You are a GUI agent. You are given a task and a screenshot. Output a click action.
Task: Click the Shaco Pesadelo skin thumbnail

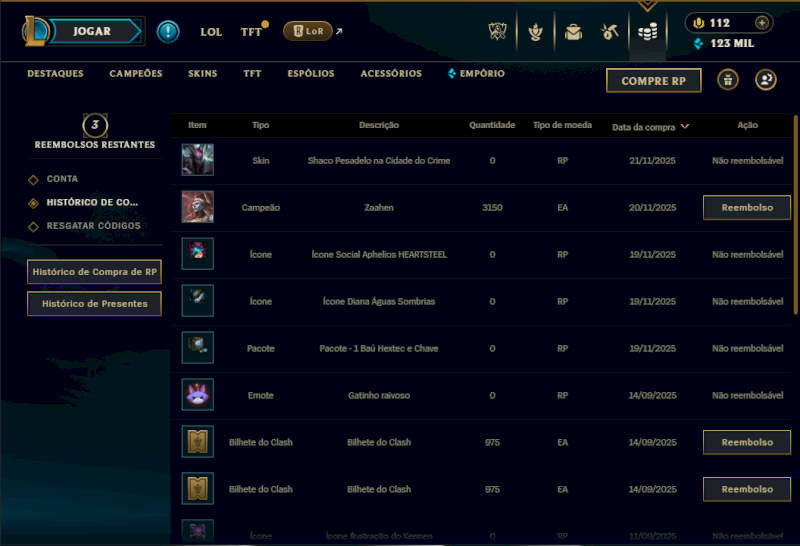pyautogui.click(x=197, y=160)
